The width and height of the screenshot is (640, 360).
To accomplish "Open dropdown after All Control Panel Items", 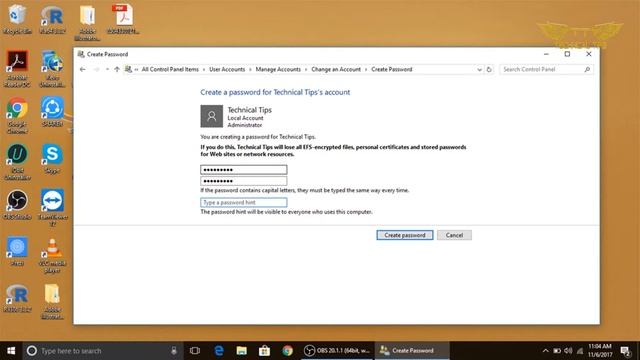I will [204, 69].
